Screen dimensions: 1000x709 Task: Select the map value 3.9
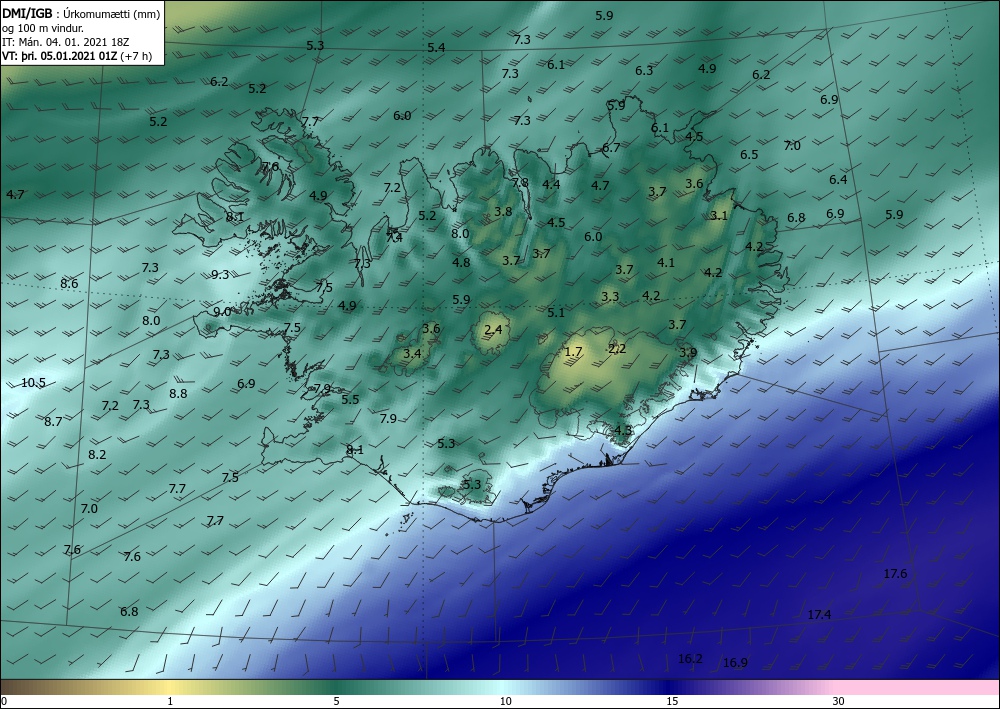(688, 353)
